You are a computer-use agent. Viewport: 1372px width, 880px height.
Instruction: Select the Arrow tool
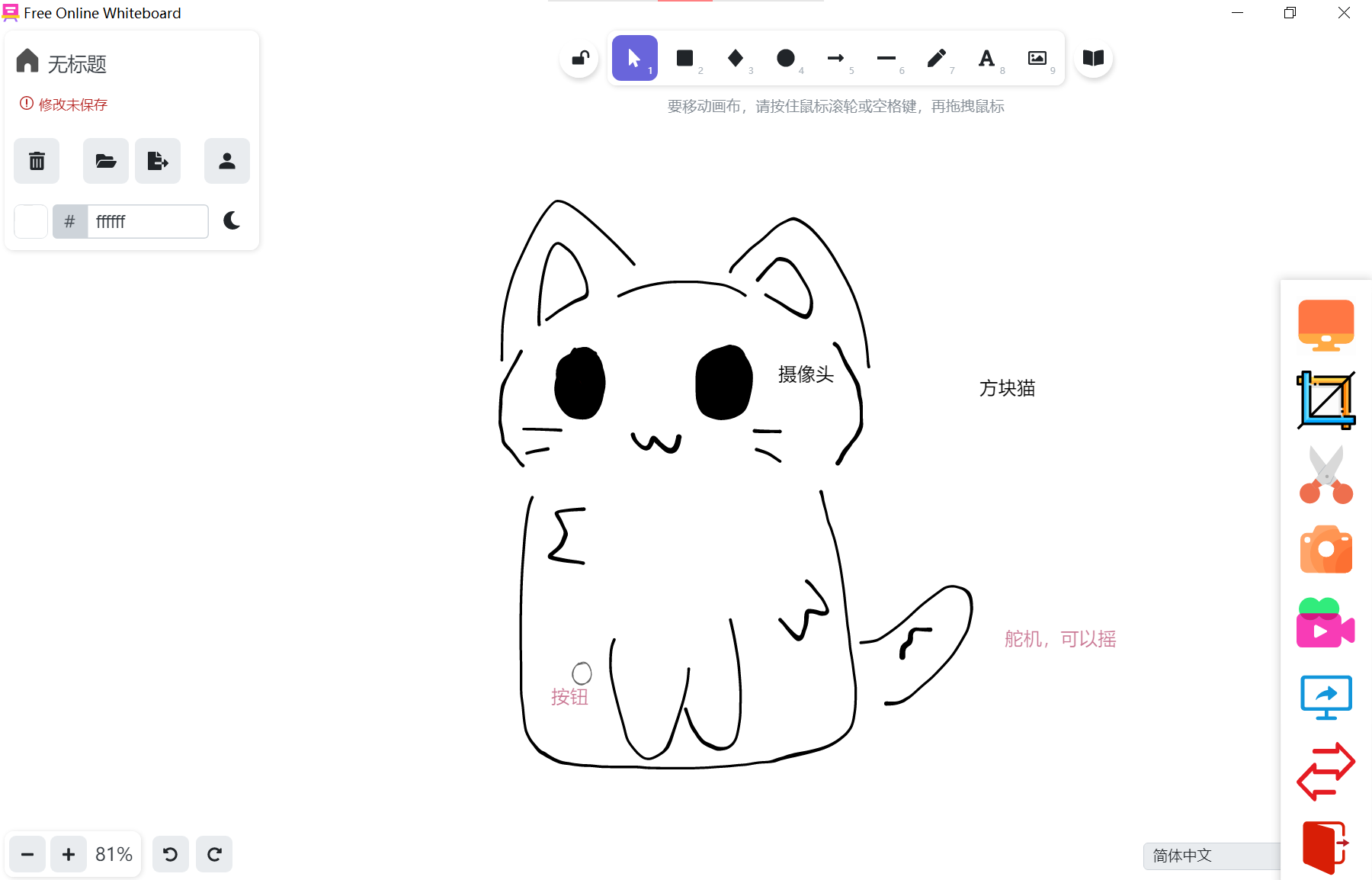click(836, 58)
